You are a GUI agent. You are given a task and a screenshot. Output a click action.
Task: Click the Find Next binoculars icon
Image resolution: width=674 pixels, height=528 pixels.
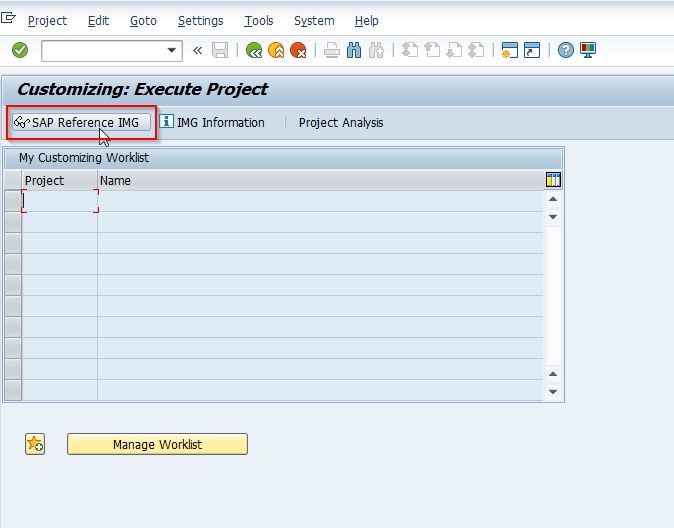point(376,51)
